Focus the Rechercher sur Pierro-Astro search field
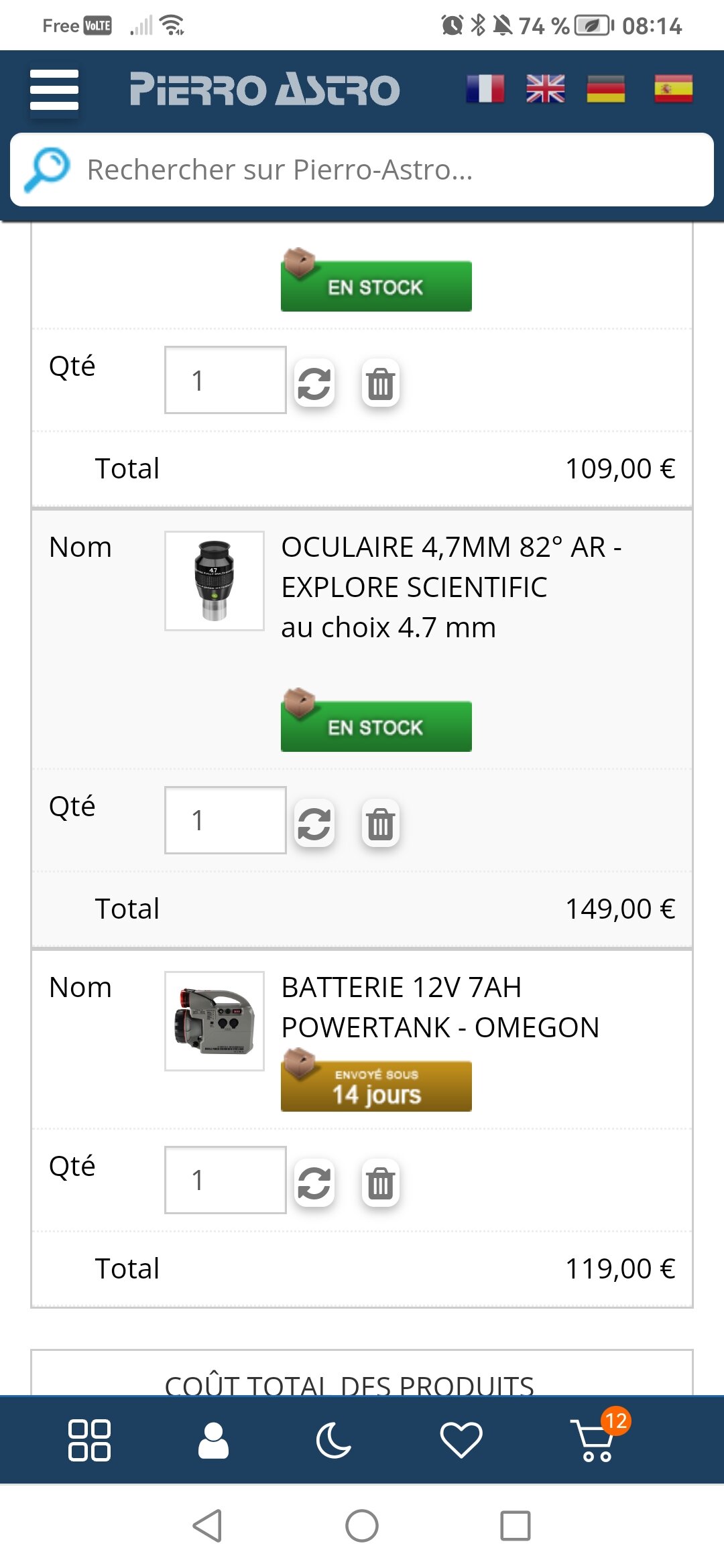 point(389,170)
